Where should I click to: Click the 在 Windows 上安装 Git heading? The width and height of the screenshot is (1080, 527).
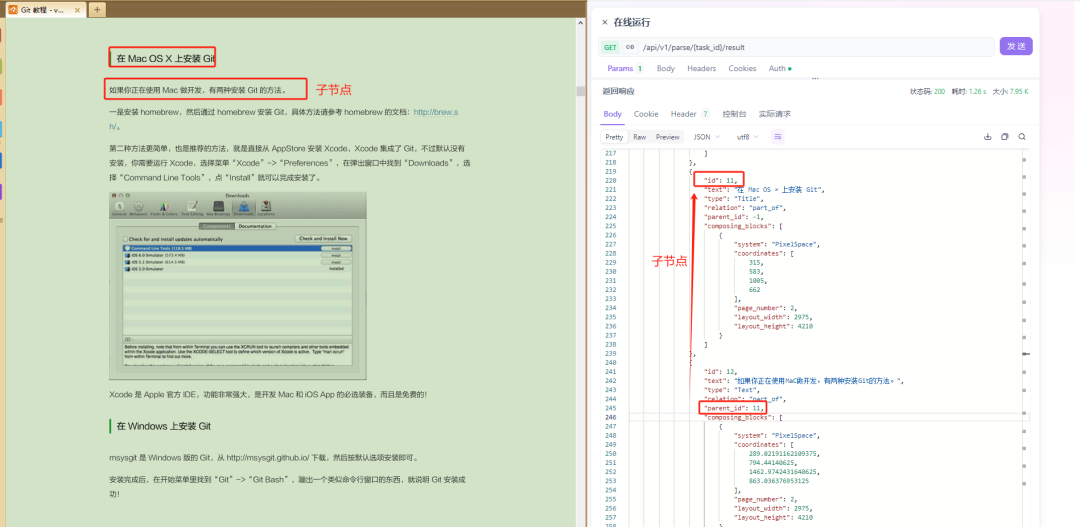(163, 426)
